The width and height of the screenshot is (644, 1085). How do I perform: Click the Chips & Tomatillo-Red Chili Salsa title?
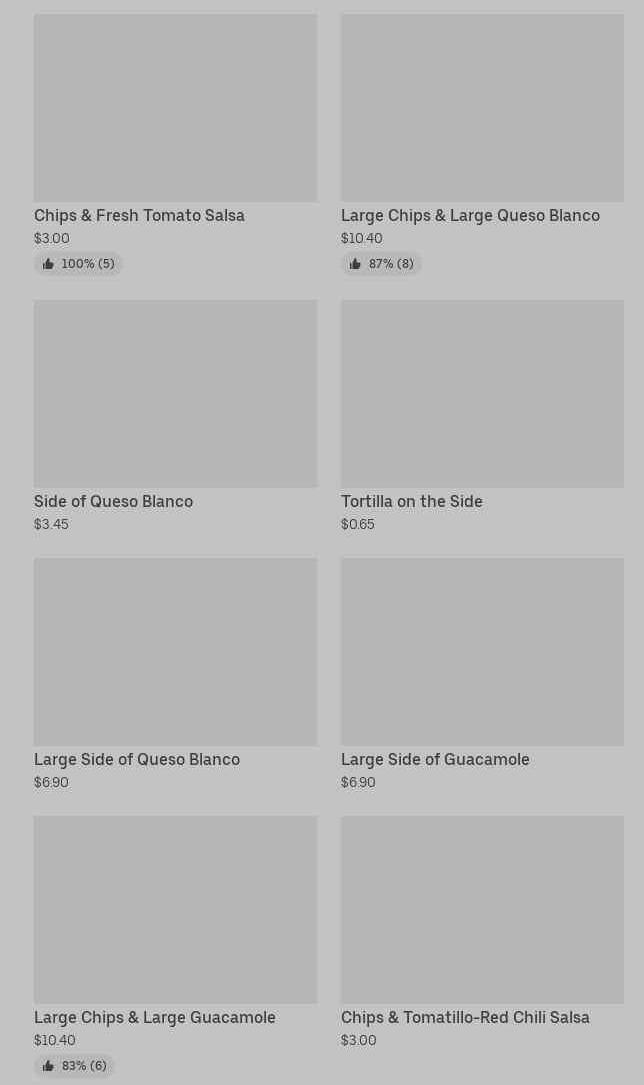465,1018
